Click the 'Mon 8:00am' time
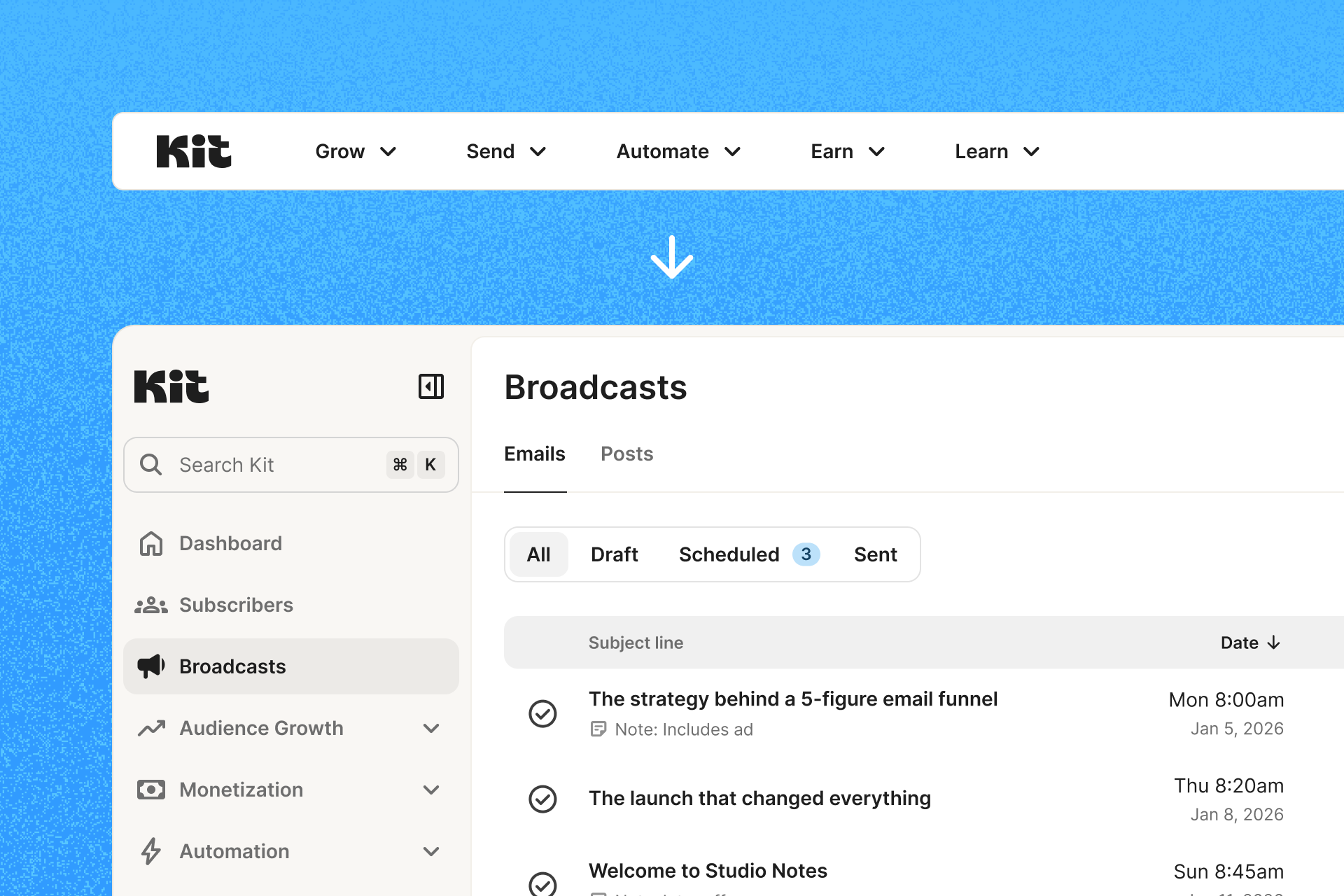Viewport: 1344px width, 896px height. tap(1226, 699)
